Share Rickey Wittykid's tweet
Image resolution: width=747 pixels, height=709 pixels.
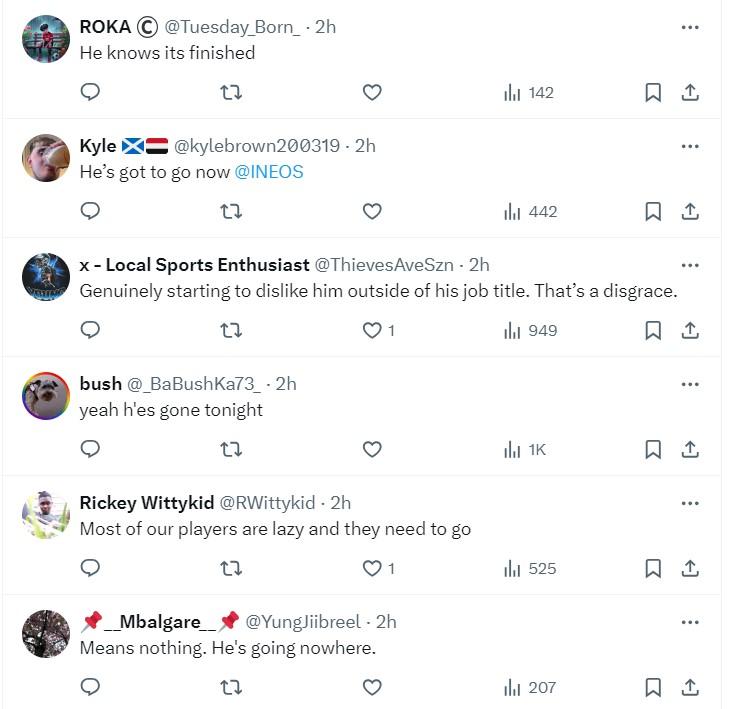click(689, 568)
